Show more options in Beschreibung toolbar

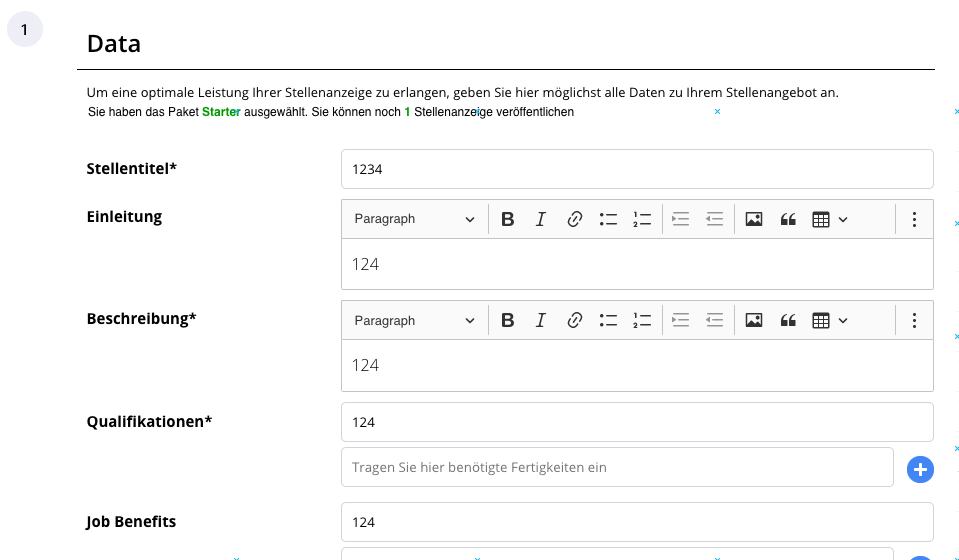[914, 320]
